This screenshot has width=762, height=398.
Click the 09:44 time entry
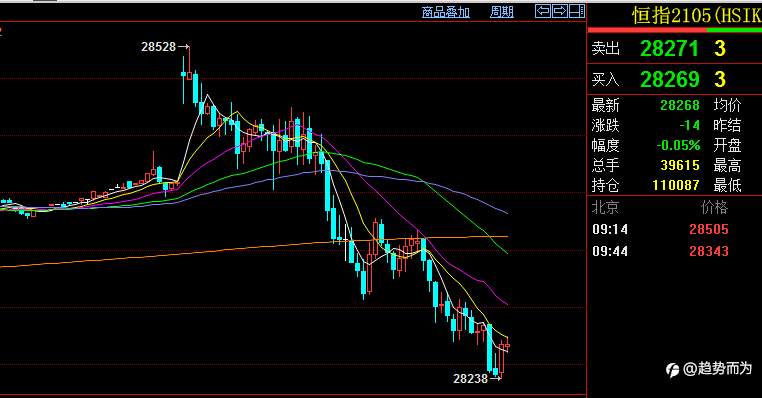coord(610,251)
